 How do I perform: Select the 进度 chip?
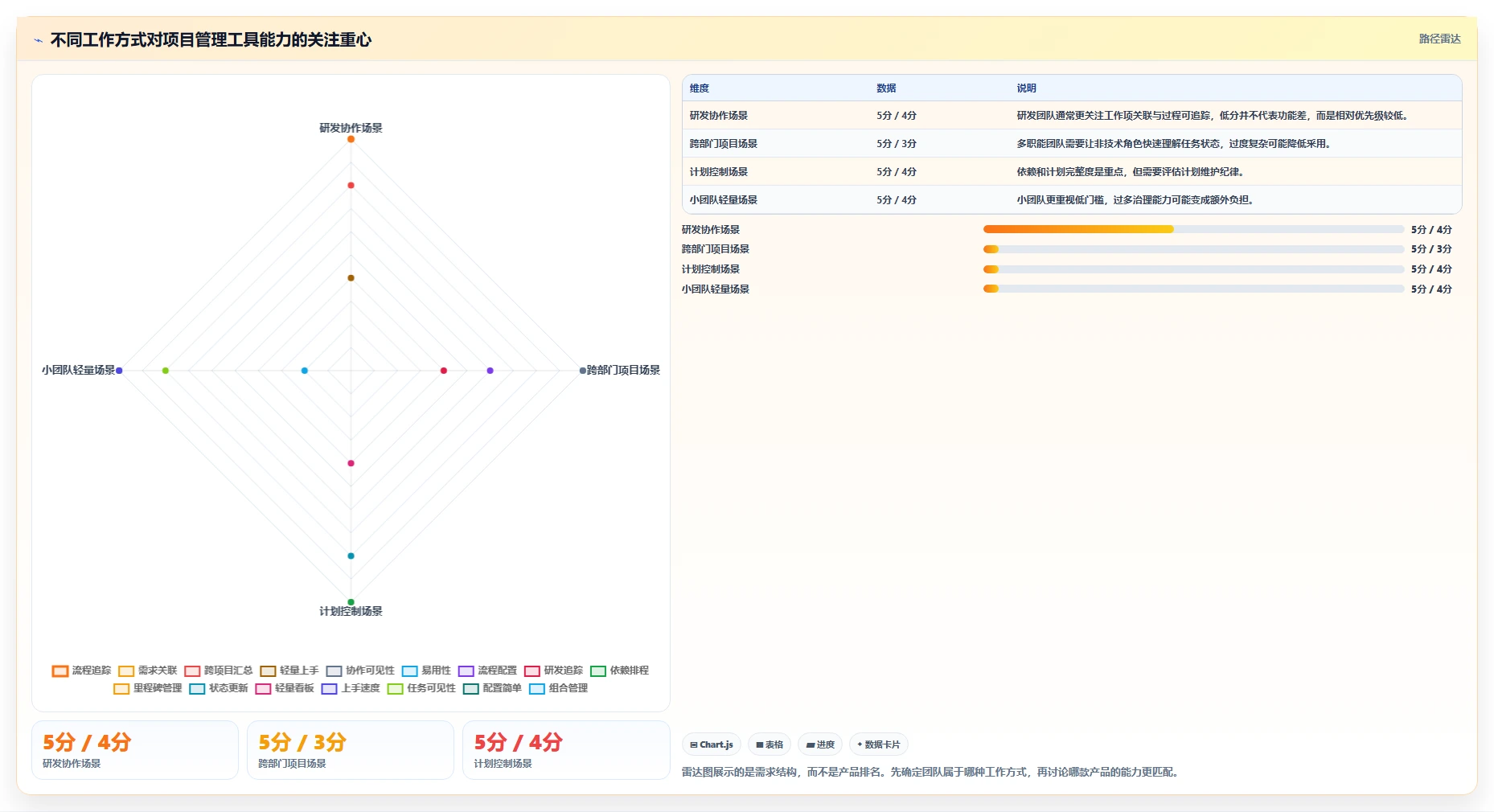820,744
